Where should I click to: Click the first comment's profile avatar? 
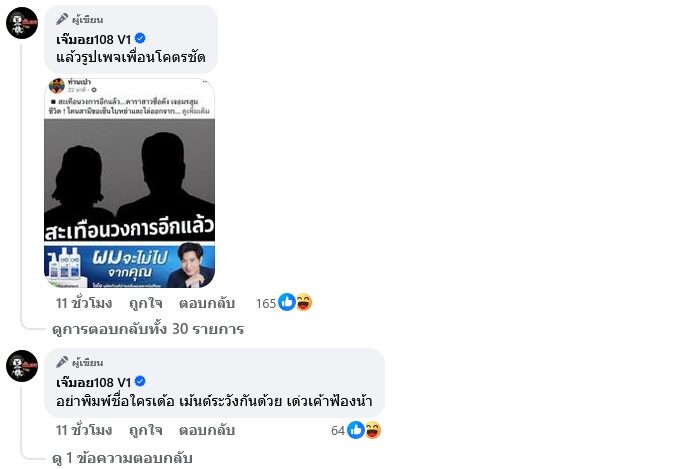pos(22,23)
